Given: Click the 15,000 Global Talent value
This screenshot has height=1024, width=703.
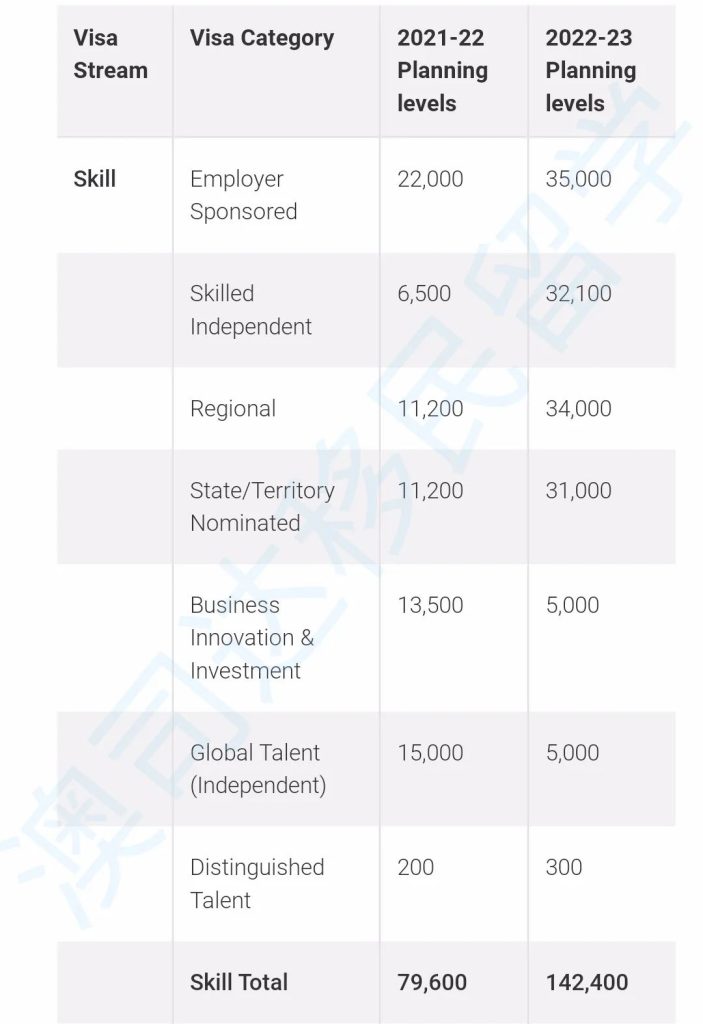Looking at the screenshot, I should tap(430, 753).
